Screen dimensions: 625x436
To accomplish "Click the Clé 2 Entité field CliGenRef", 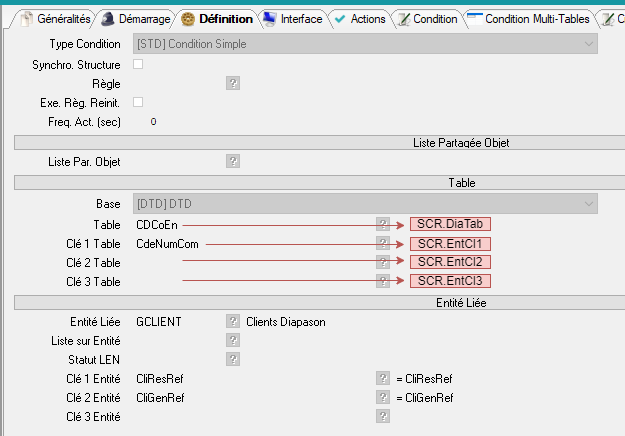I will click(x=160, y=397).
